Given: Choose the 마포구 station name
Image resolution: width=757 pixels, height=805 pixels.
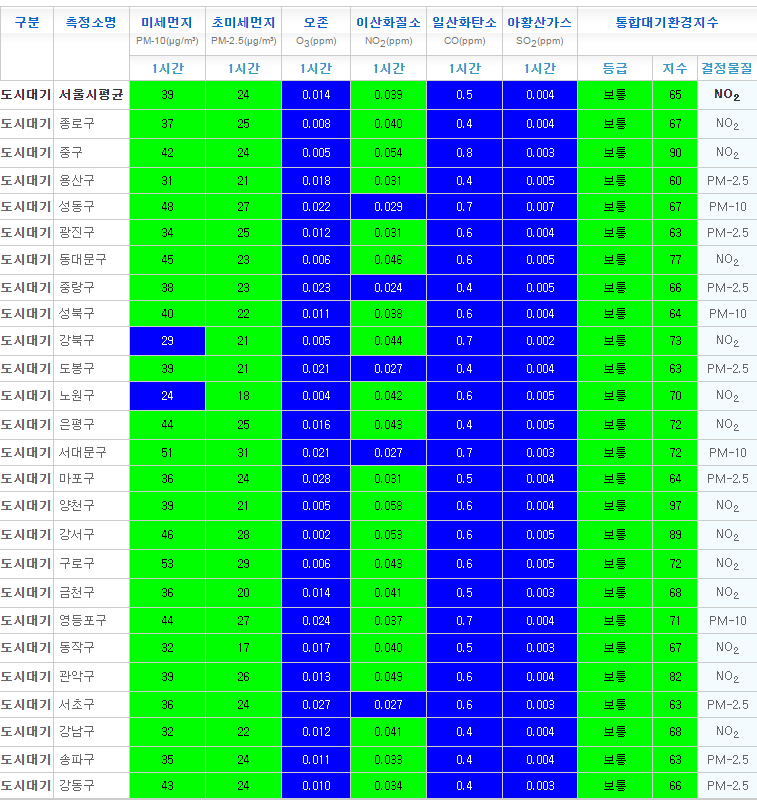Looking at the screenshot, I should (x=73, y=478).
